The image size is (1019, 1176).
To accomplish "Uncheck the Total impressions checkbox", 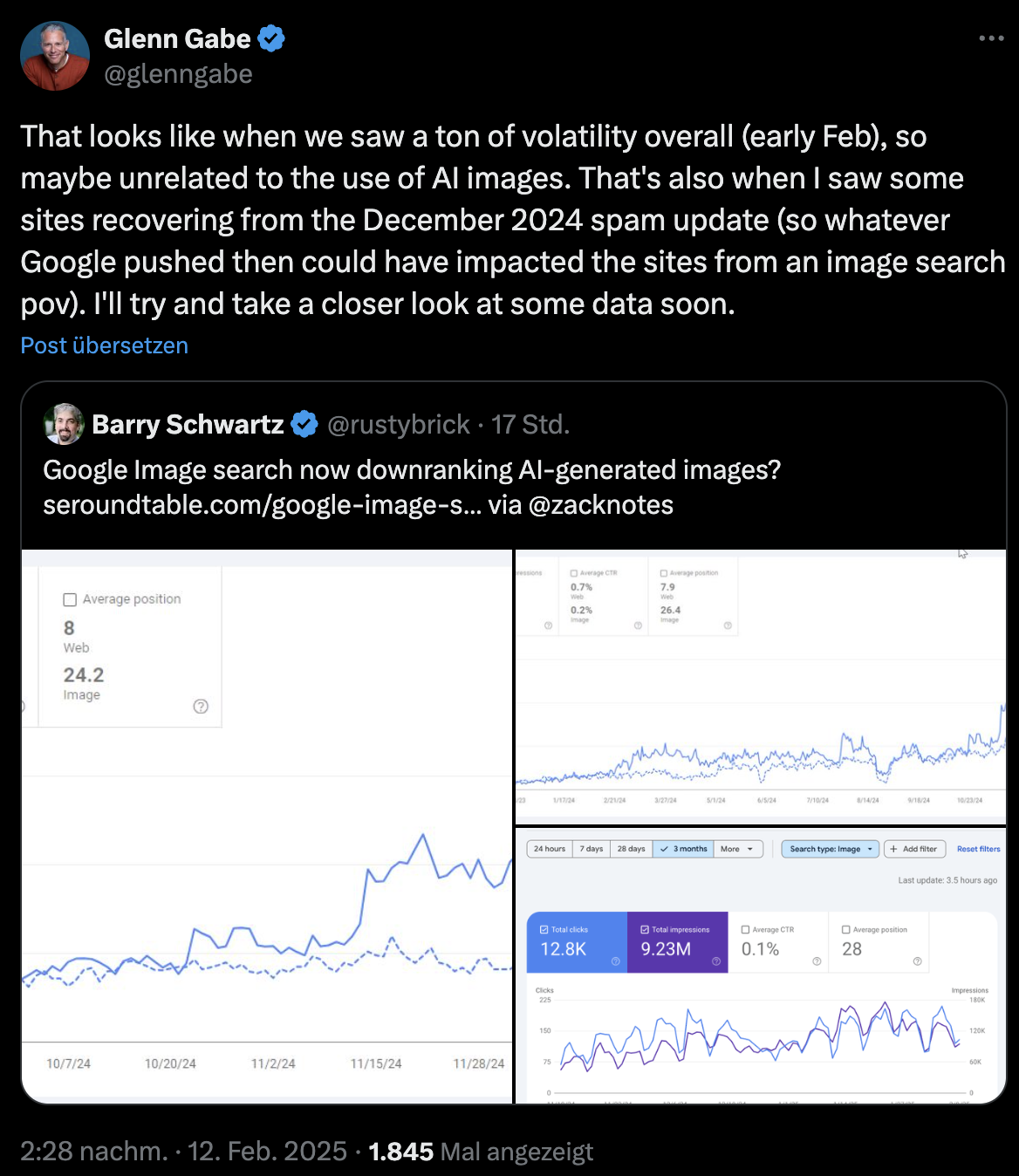I will click(x=645, y=929).
